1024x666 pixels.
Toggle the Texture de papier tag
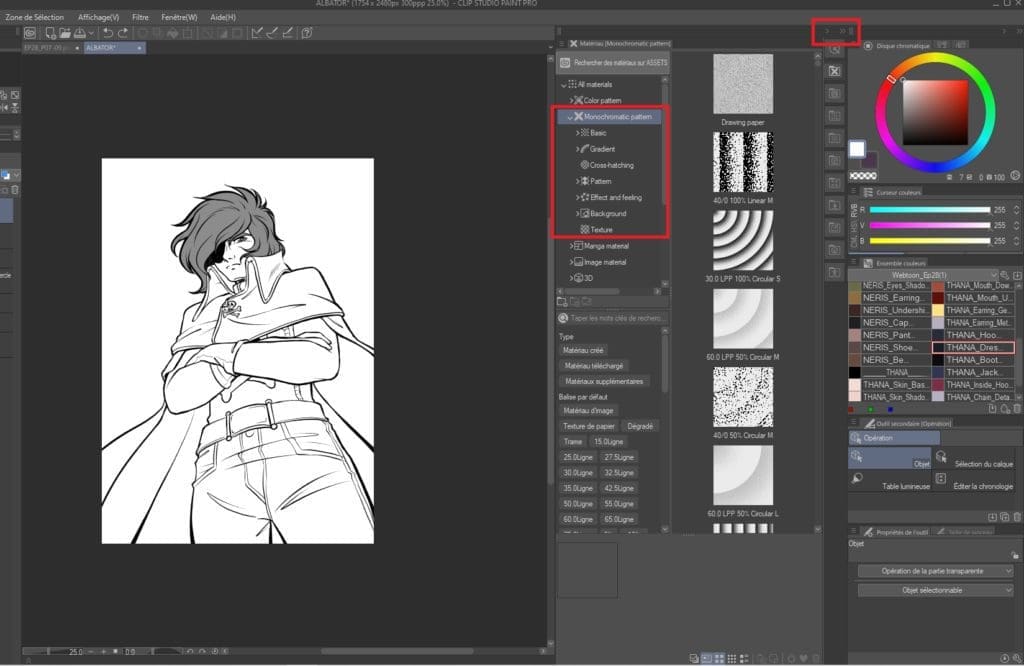coord(589,426)
